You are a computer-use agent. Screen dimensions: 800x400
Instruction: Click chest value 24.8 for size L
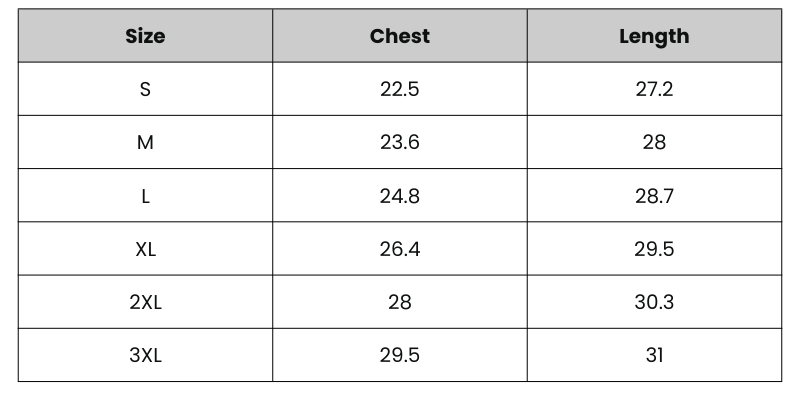[399, 196]
